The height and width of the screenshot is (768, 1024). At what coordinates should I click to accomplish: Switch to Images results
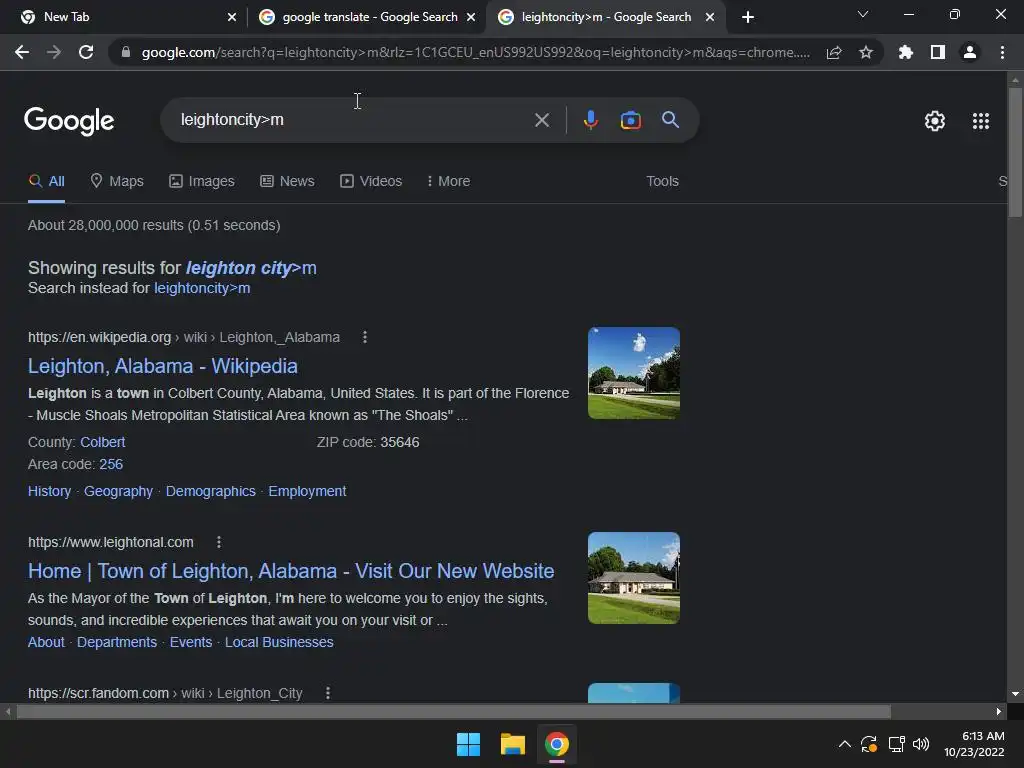(x=202, y=182)
